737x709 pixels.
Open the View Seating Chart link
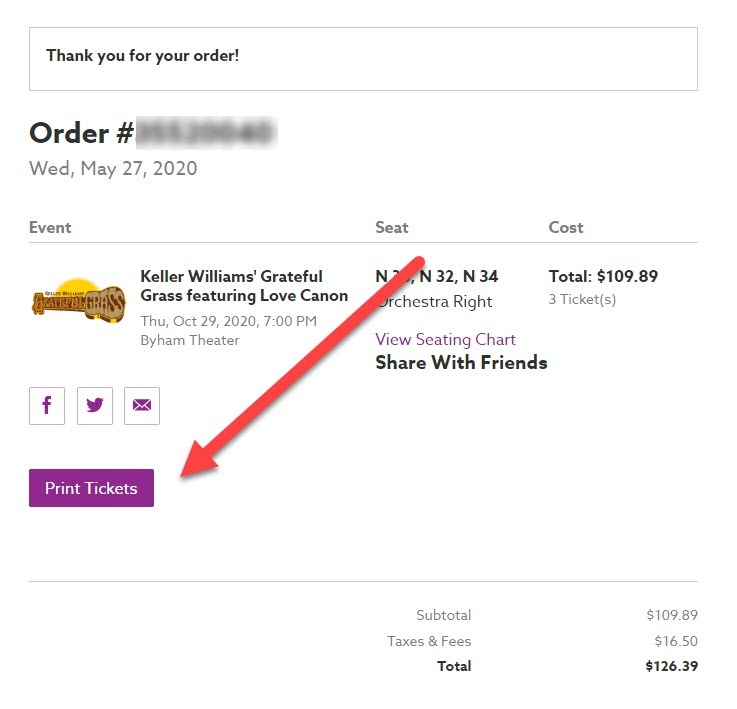445,339
